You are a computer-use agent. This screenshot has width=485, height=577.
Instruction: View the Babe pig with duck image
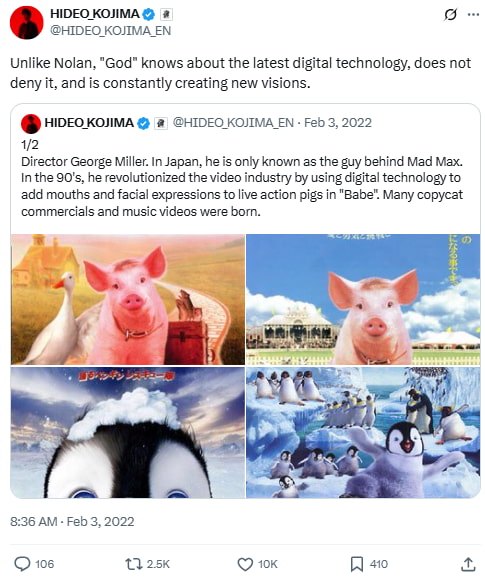pyautogui.click(x=128, y=299)
